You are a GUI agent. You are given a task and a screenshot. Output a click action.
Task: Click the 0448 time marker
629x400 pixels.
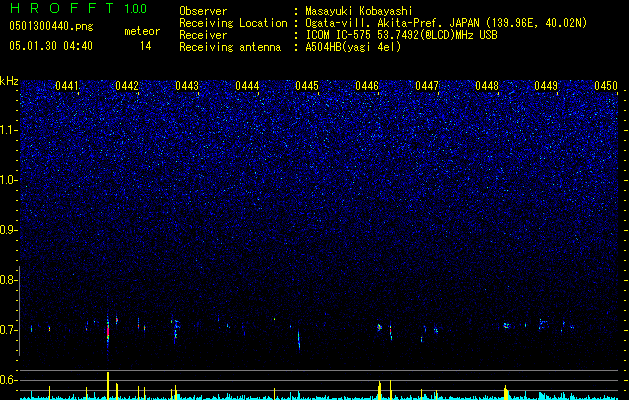point(487,86)
